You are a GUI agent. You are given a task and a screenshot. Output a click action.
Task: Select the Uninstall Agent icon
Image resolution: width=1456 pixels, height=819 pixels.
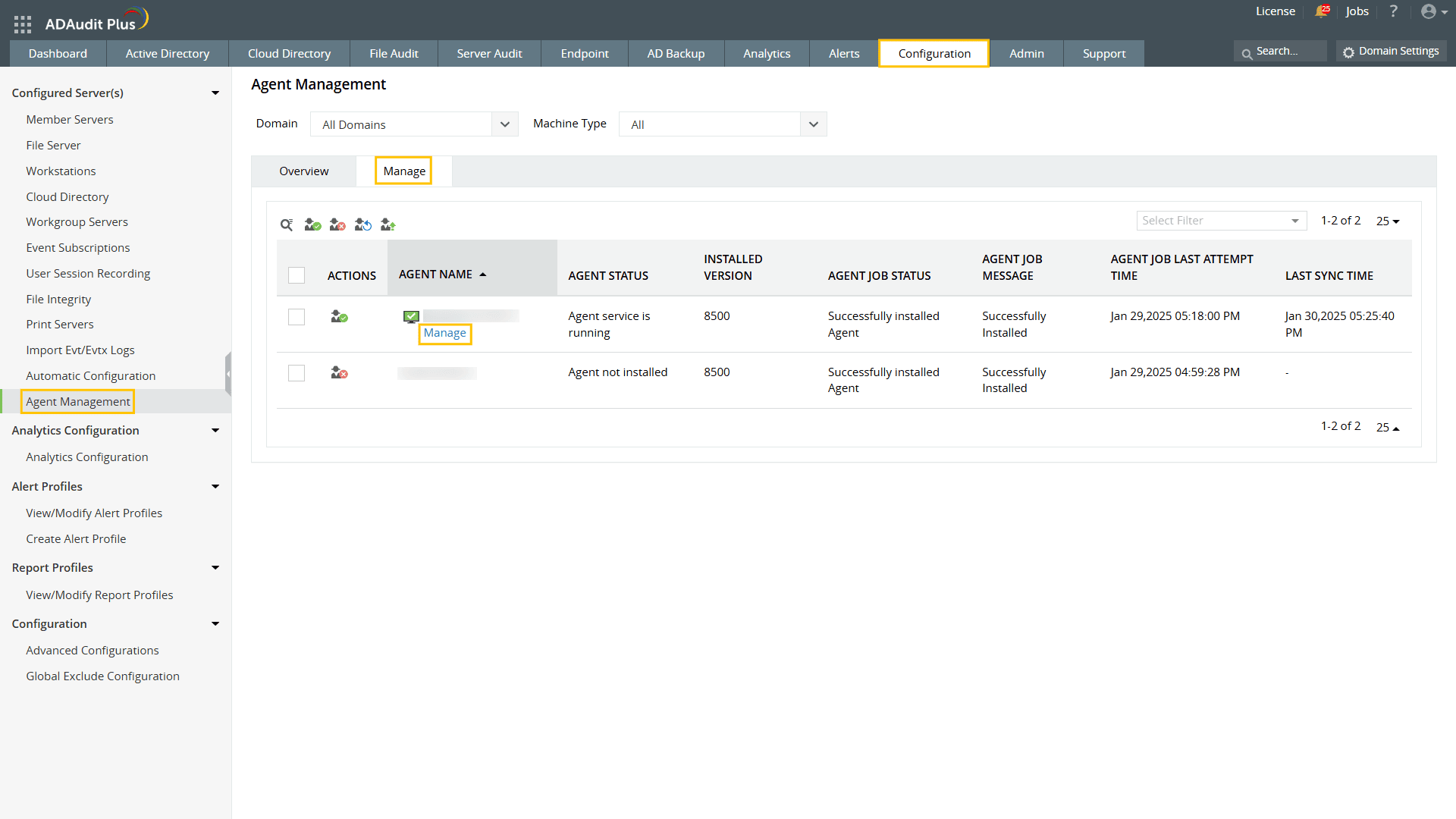pos(337,224)
